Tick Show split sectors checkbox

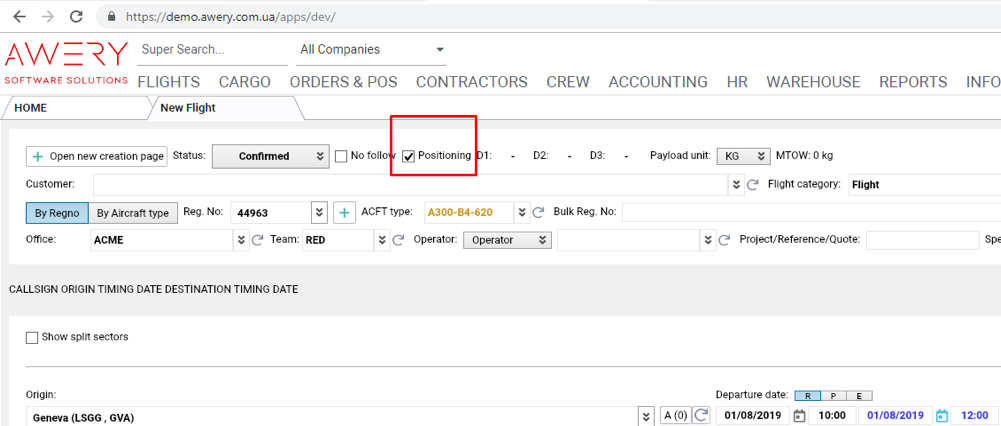click(32, 337)
